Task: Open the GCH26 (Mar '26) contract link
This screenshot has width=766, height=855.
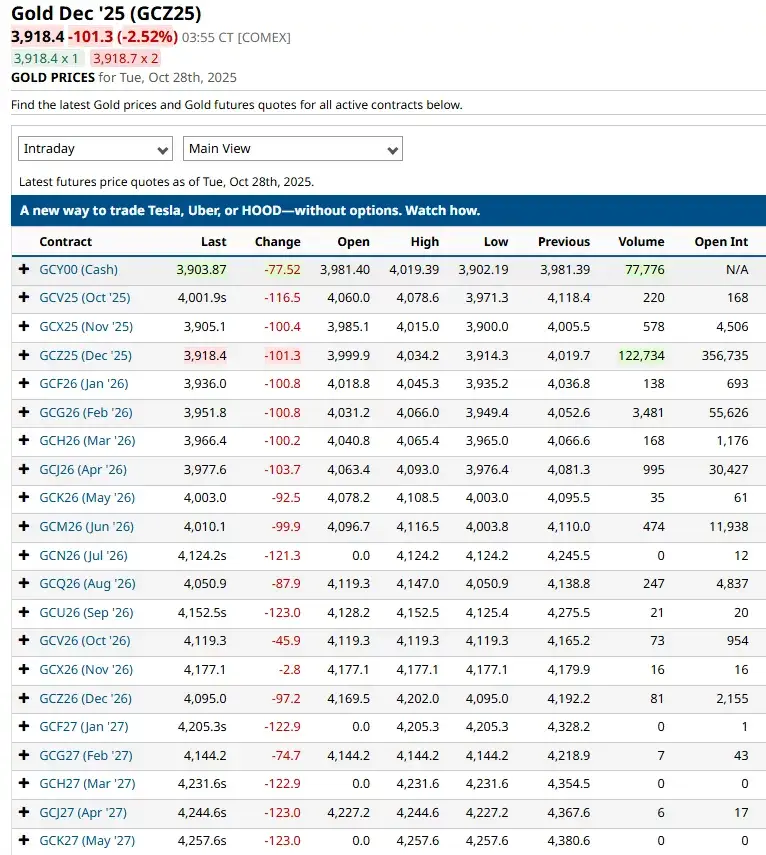Action: coord(87,440)
